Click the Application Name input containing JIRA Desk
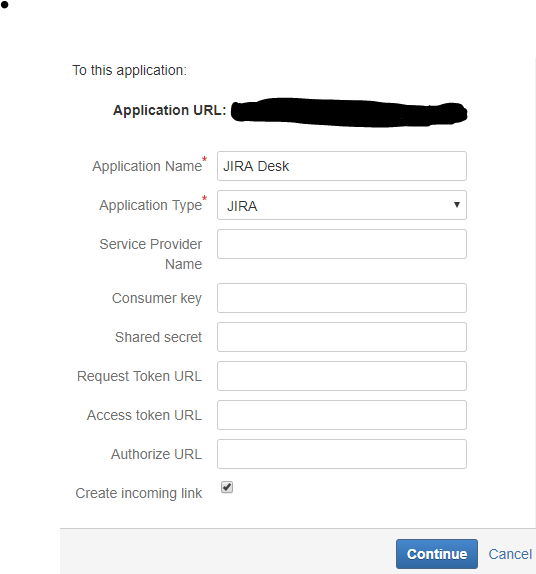Screen dimensions: 536x574 click(342, 166)
